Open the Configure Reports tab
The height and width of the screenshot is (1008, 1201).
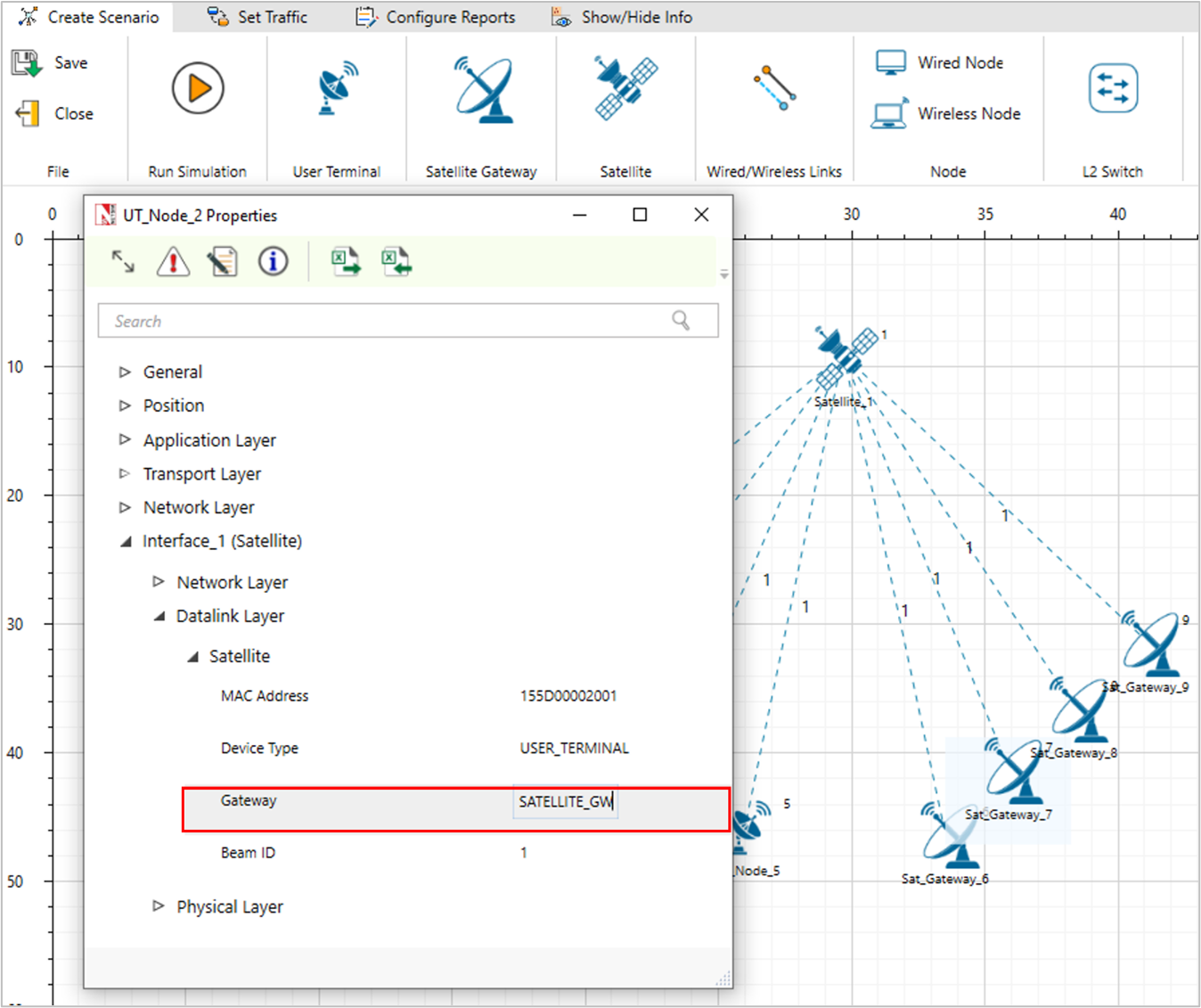pos(436,17)
